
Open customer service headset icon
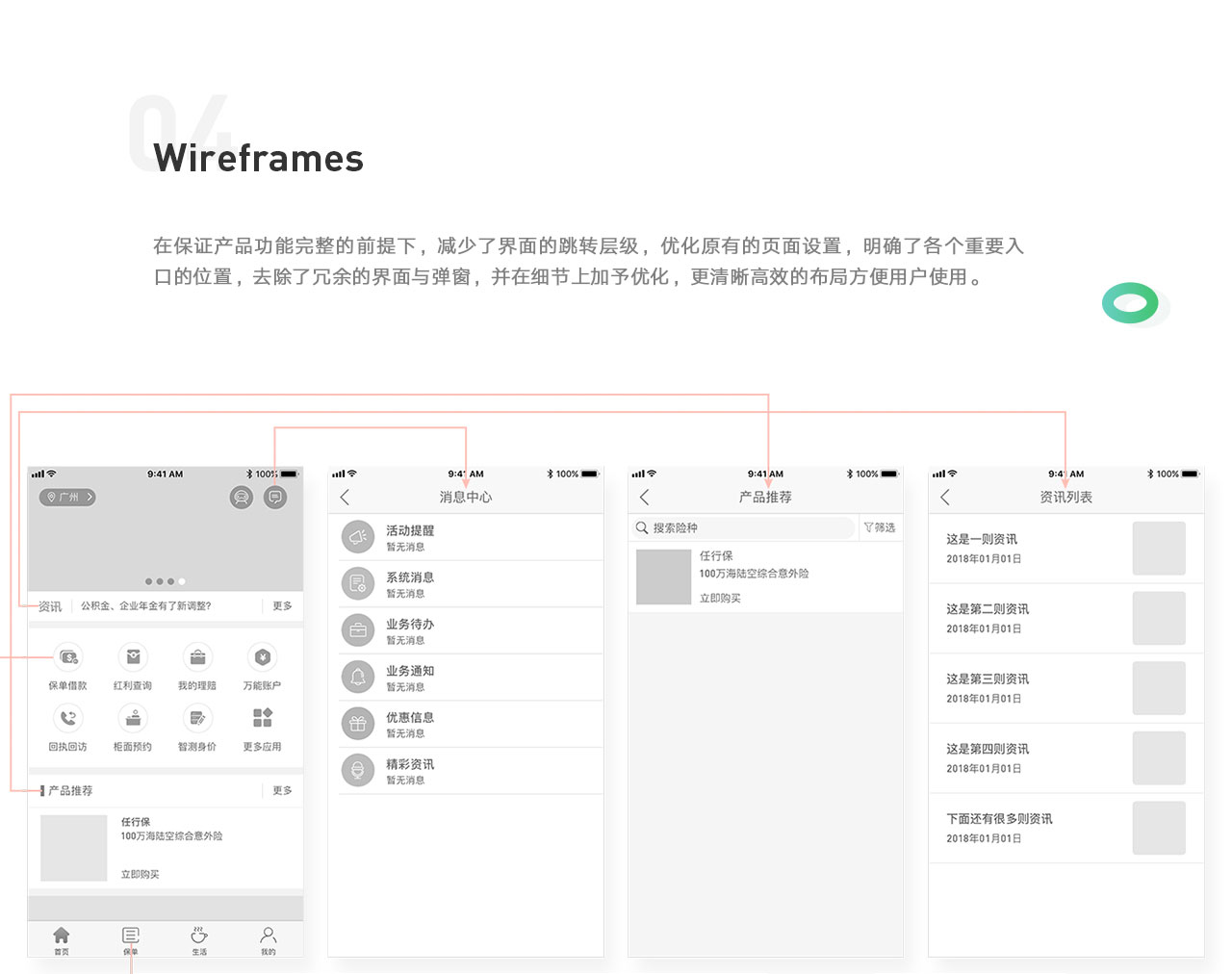(242, 498)
